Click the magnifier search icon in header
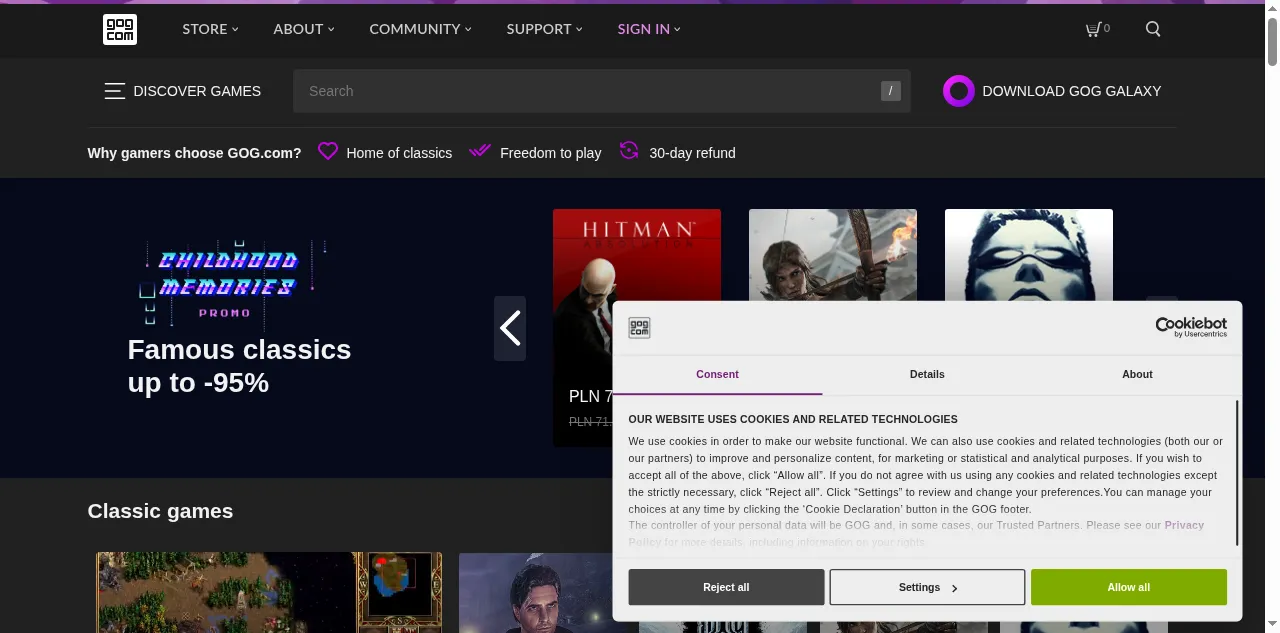The image size is (1280, 633). 1153,30
